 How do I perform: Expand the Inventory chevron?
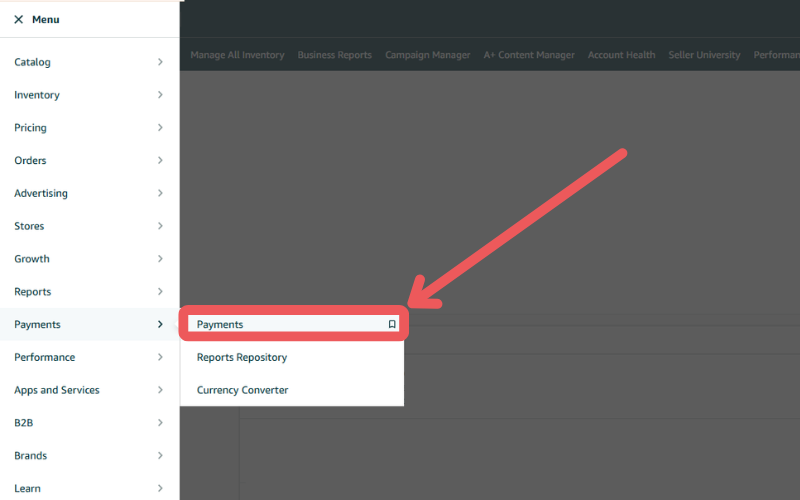[160, 95]
